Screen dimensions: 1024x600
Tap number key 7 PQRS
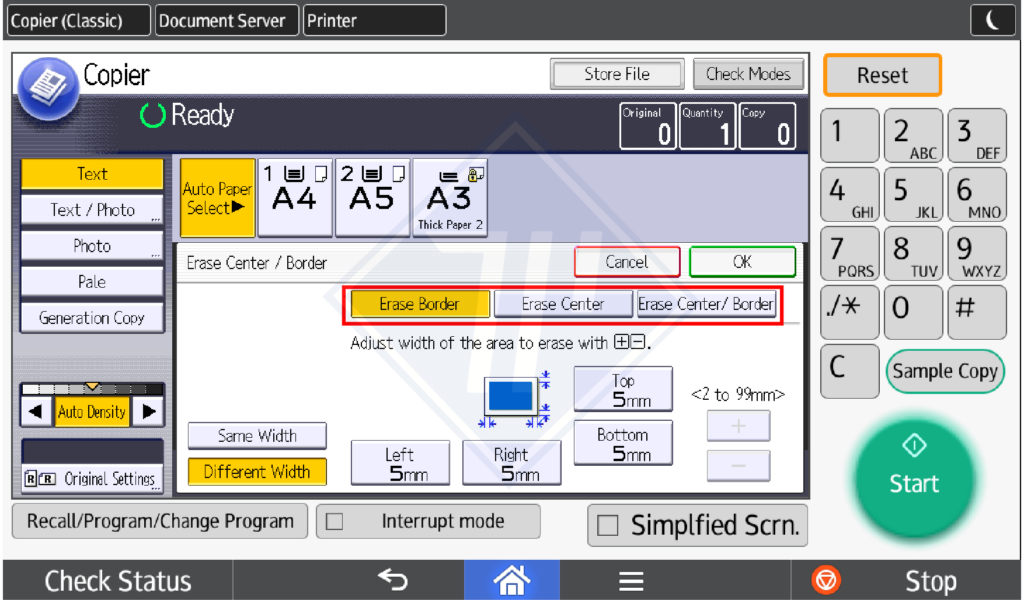click(849, 253)
